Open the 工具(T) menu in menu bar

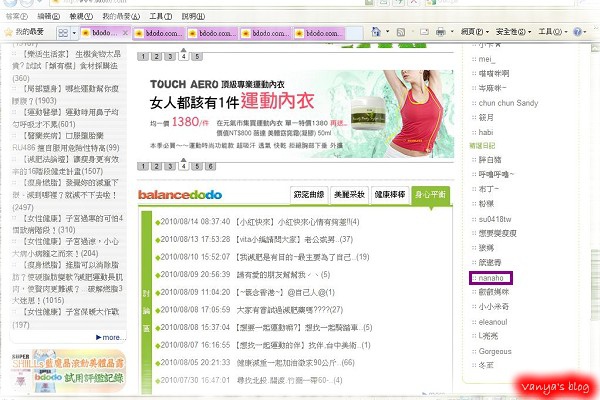[160, 16]
